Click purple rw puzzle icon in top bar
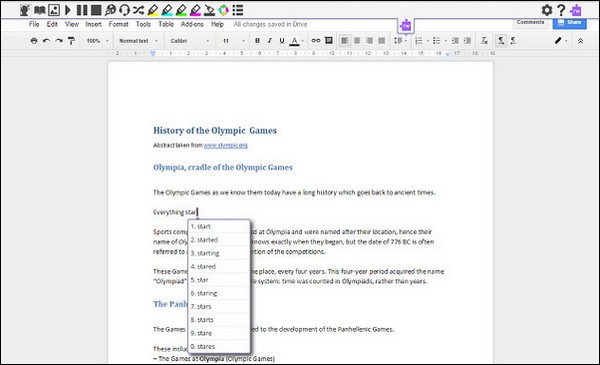 coord(576,10)
